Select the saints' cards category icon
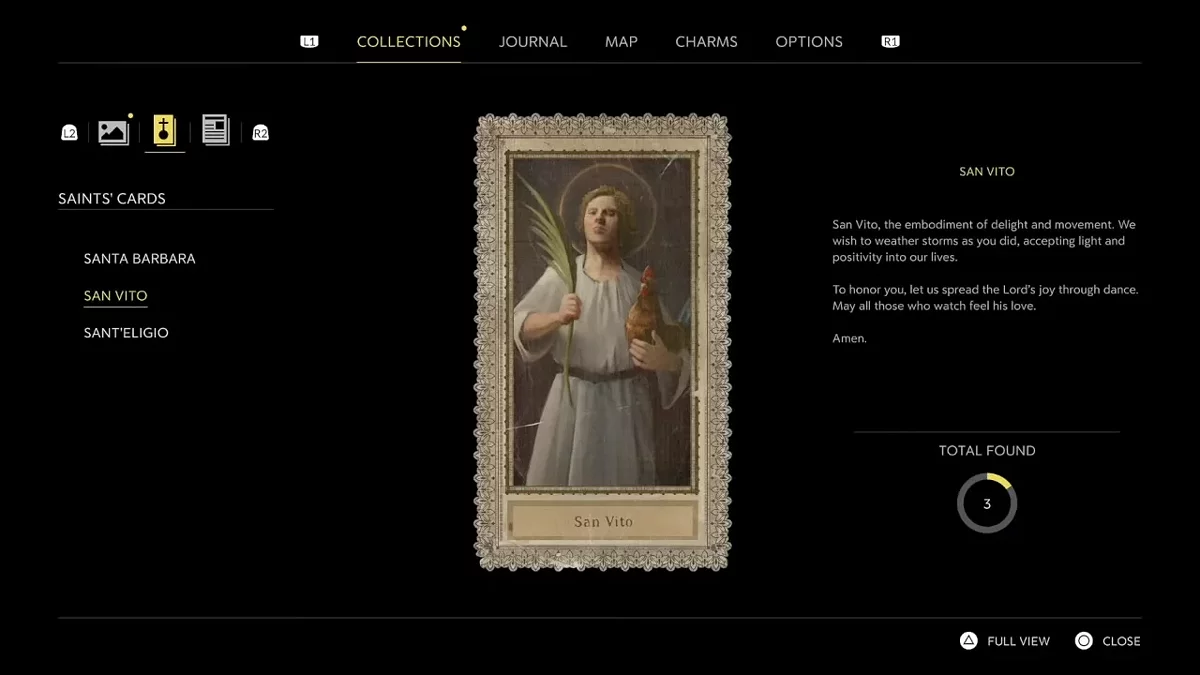1200x675 pixels. (165, 131)
